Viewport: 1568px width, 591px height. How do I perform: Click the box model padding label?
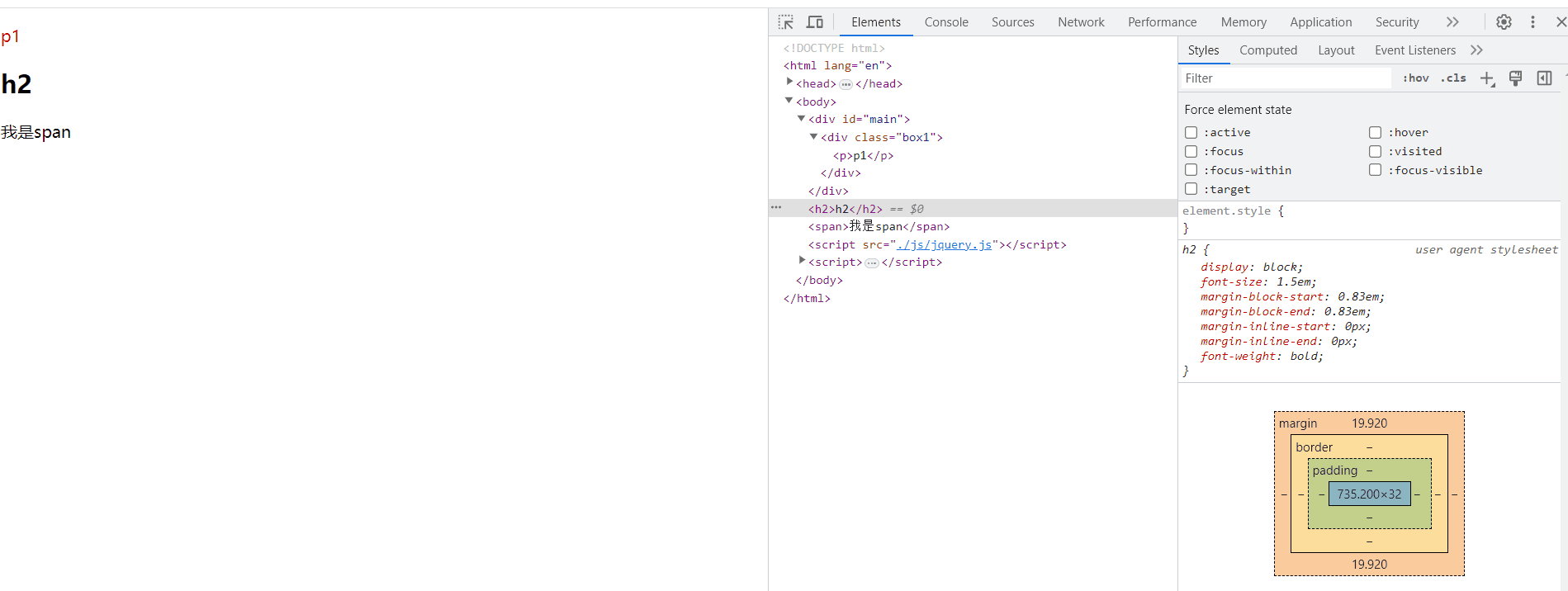point(1335,470)
